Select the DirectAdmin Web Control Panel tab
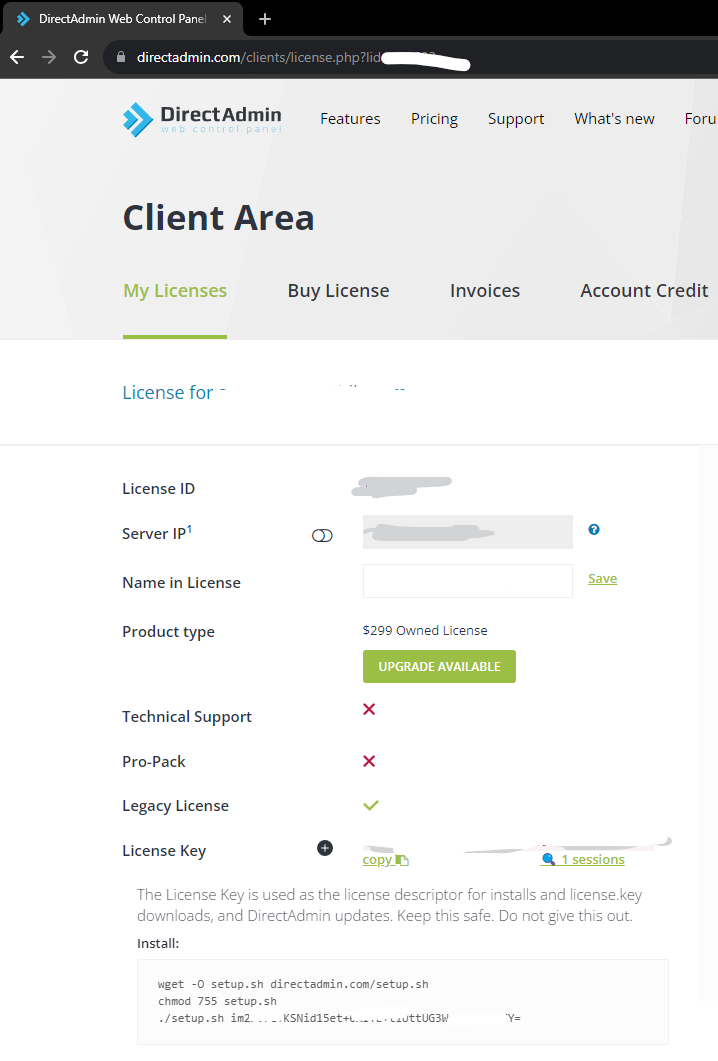Viewport: 718px width, 1061px height. [122, 19]
